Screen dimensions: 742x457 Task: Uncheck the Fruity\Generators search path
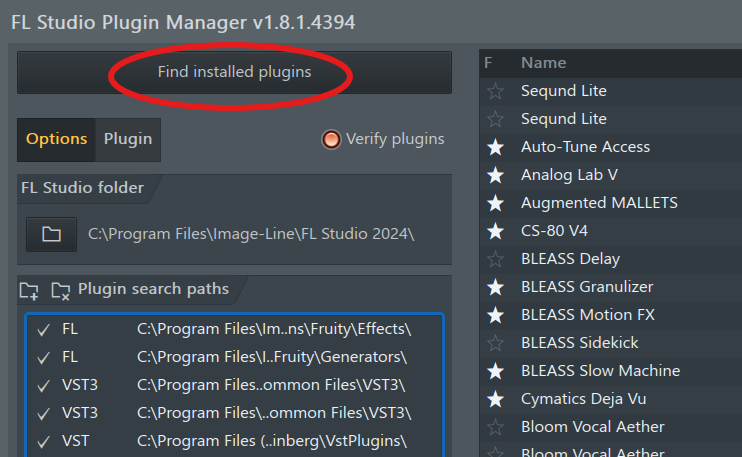point(44,358)
